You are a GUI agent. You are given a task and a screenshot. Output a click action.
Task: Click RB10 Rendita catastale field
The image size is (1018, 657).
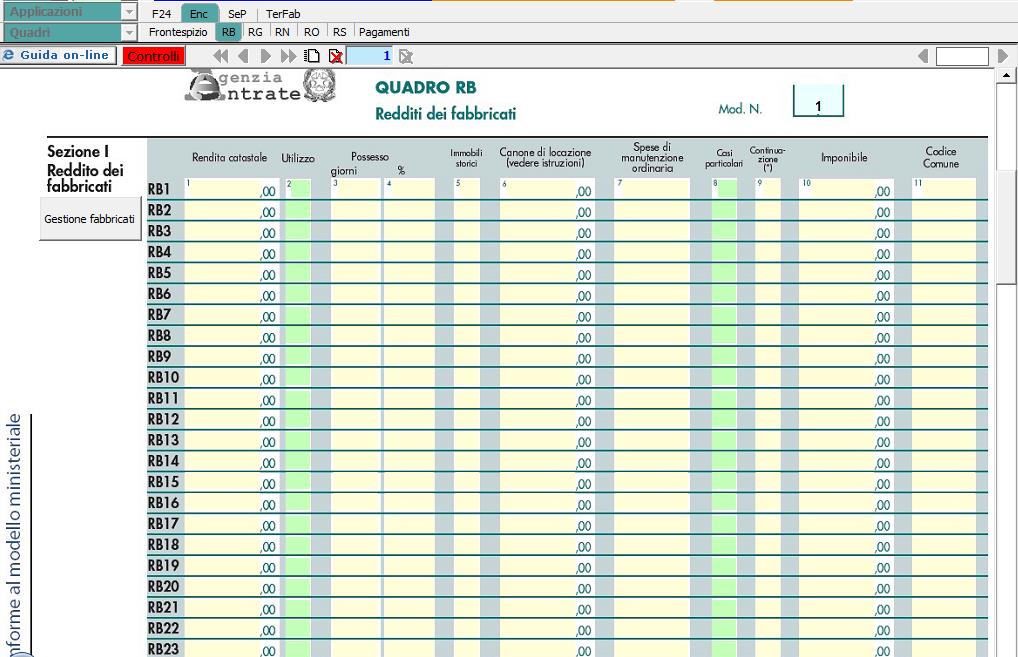click(x=232, y=378)
